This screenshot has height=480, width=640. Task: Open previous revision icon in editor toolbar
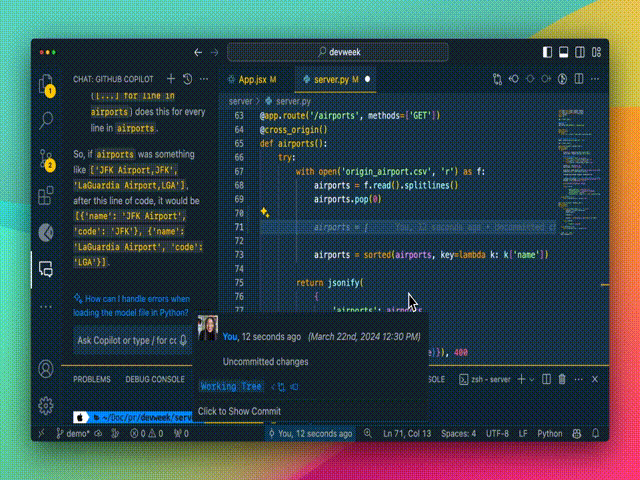(x=513, y=79)
